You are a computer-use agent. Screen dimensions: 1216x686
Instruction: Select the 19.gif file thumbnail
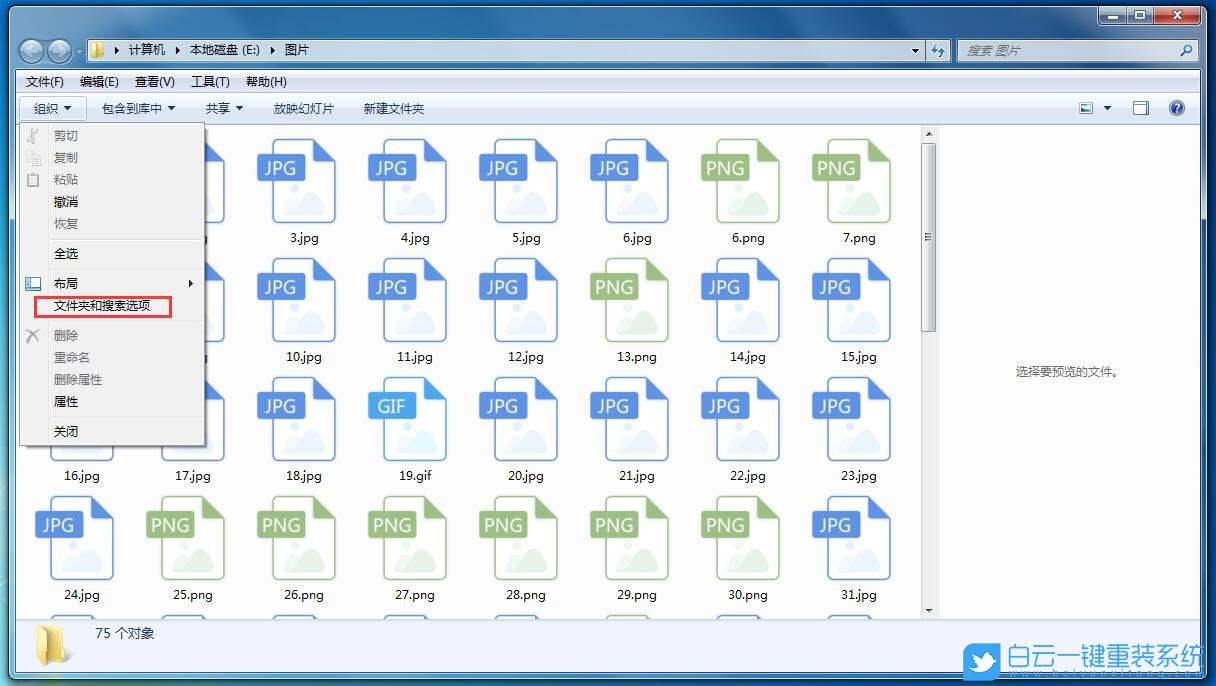(413, 420)
